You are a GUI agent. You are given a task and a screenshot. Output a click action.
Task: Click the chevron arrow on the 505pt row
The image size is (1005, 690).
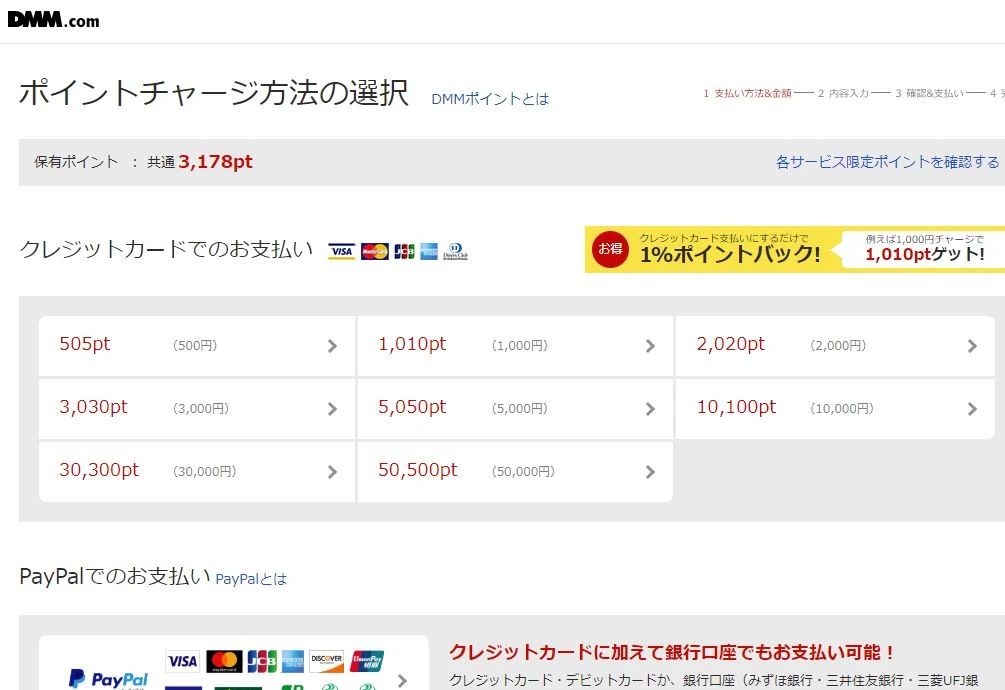(332, 346)
